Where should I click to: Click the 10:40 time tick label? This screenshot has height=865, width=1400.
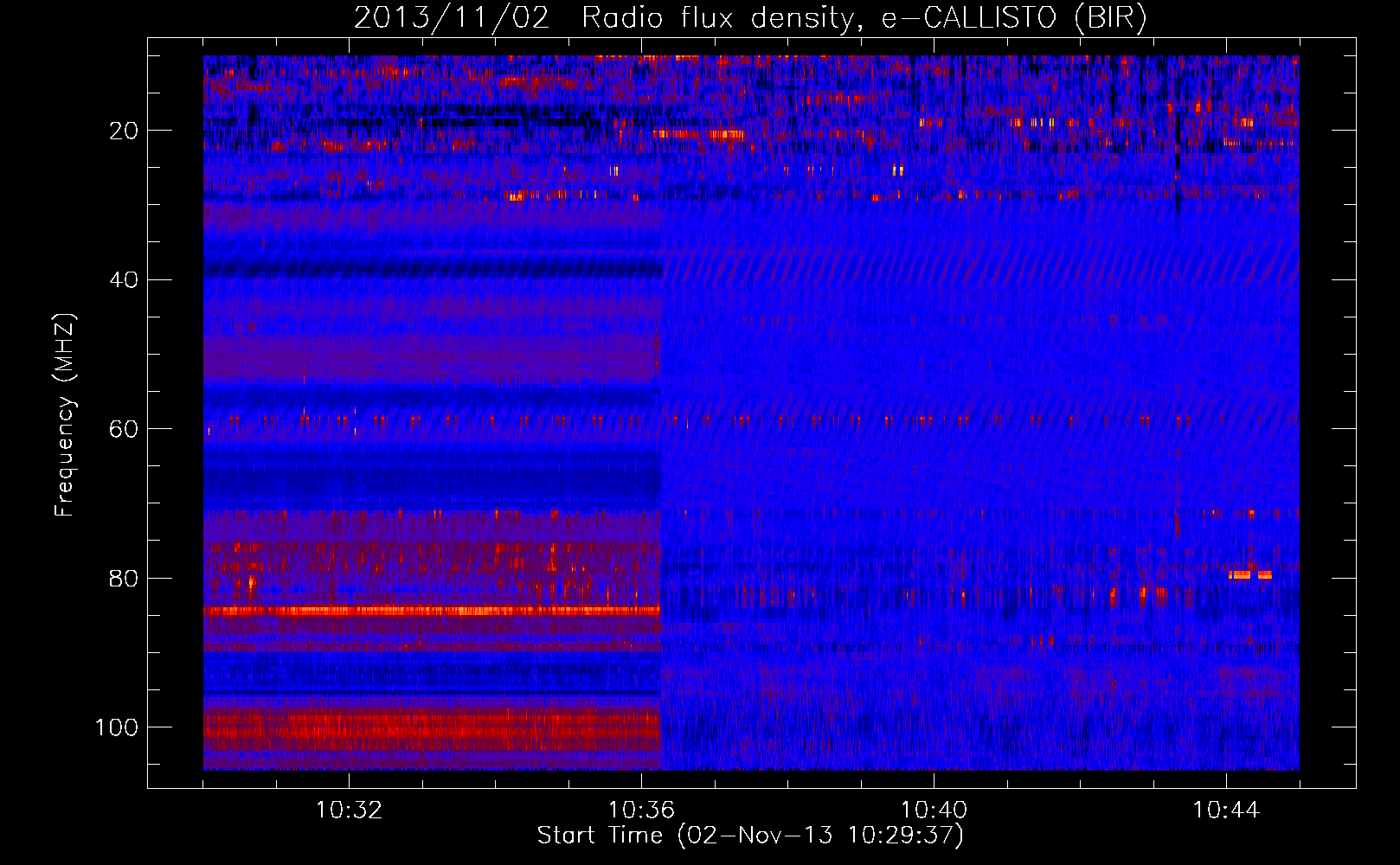coord(934,811)
